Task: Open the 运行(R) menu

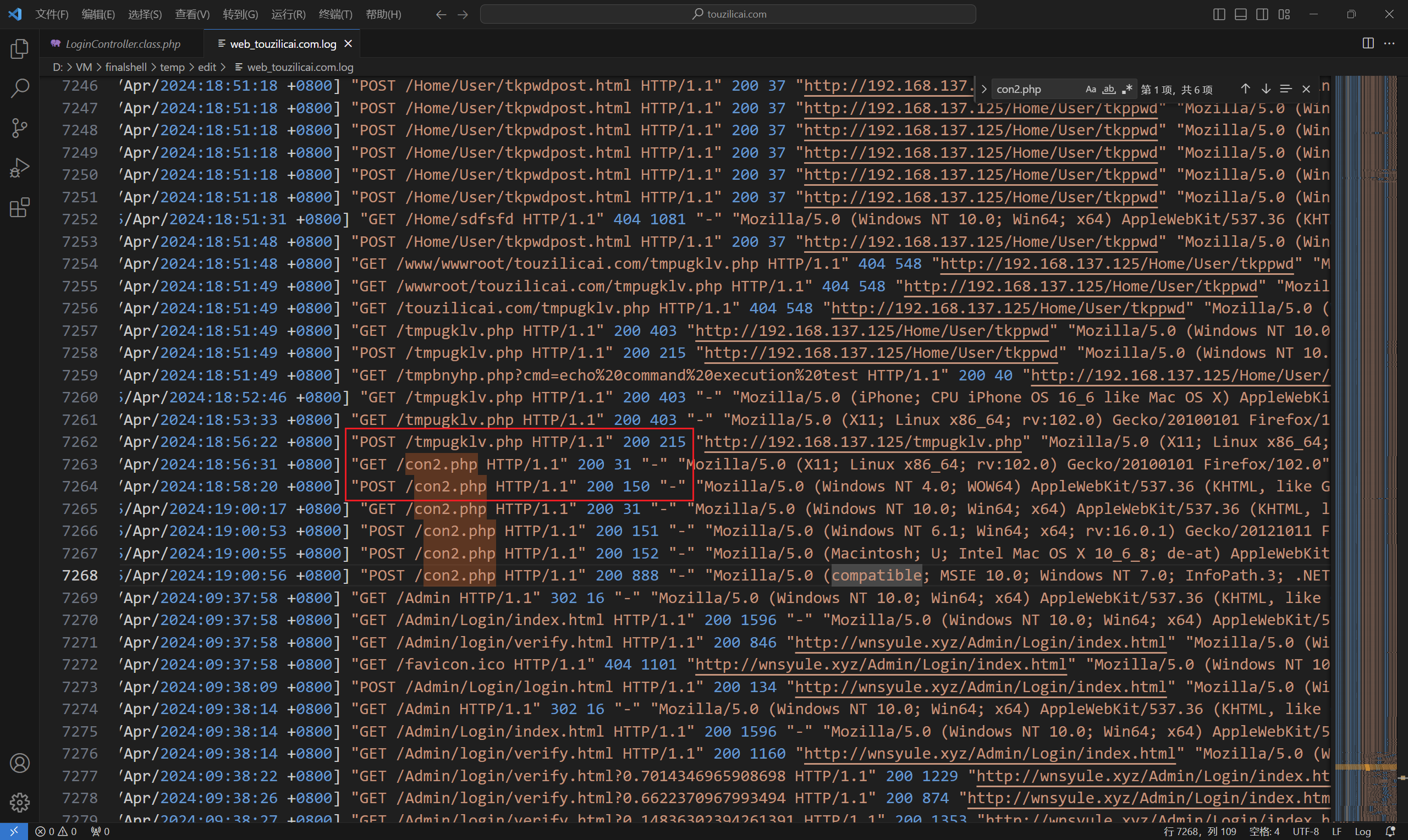Action: pos(288,14)
